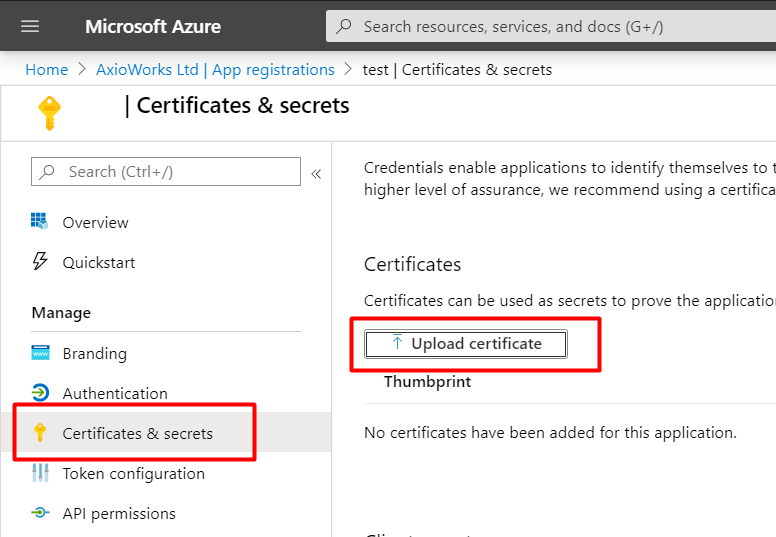Screen dimensions: 776x537
Task: Click the search magnifier icon in top bar
Action: click(x=344, y=26)
